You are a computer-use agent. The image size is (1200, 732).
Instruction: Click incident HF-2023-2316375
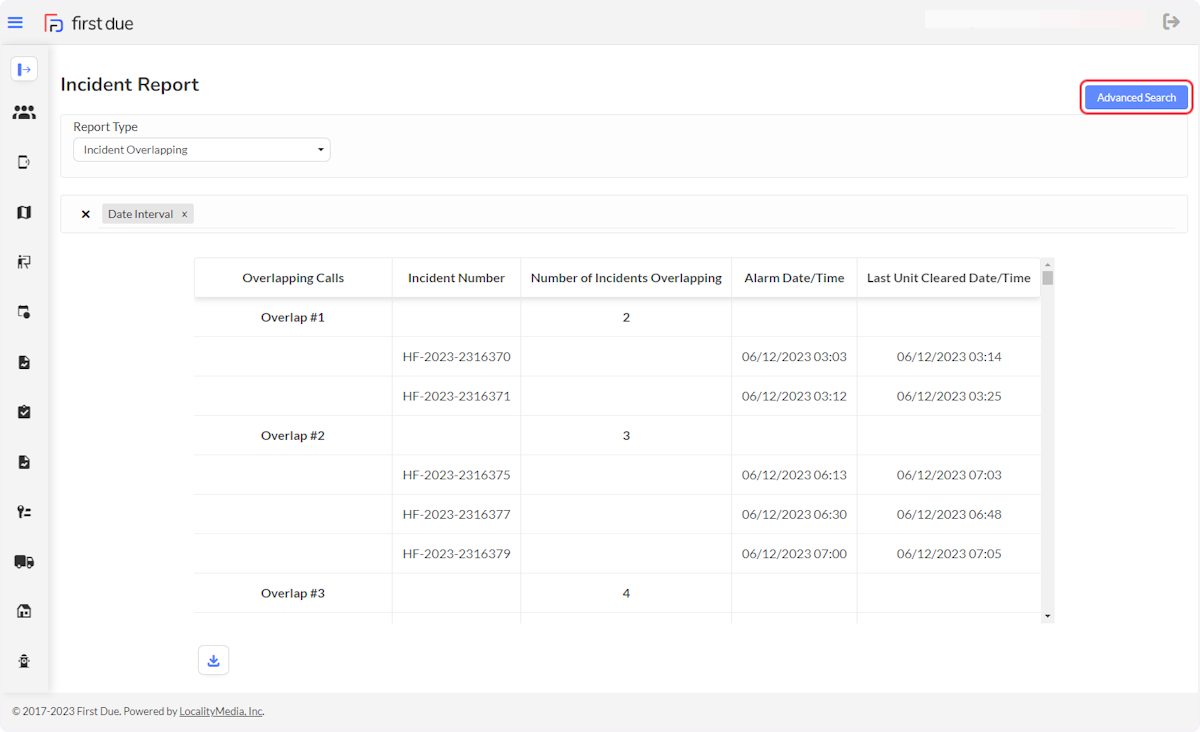pyautogui.click(x=456, y=475)
